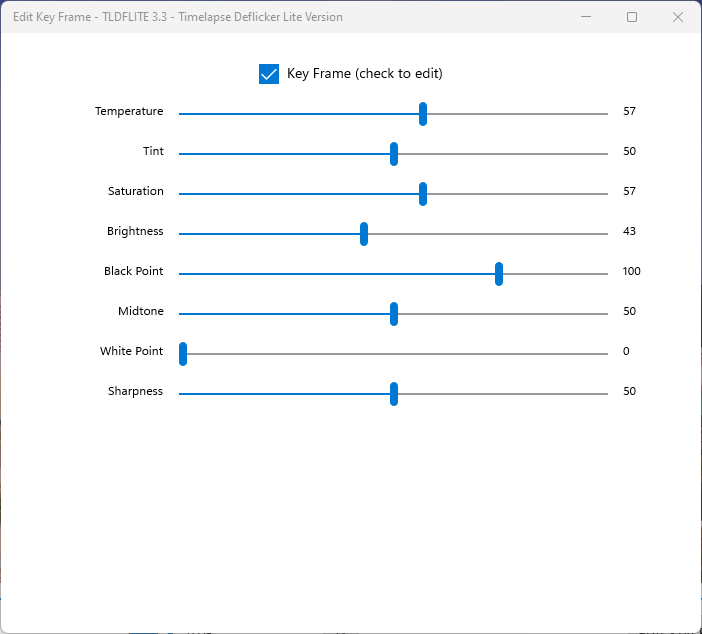The image size is (702, 634).
Task: Click the Brightness slider thumb
Action: 364,234
